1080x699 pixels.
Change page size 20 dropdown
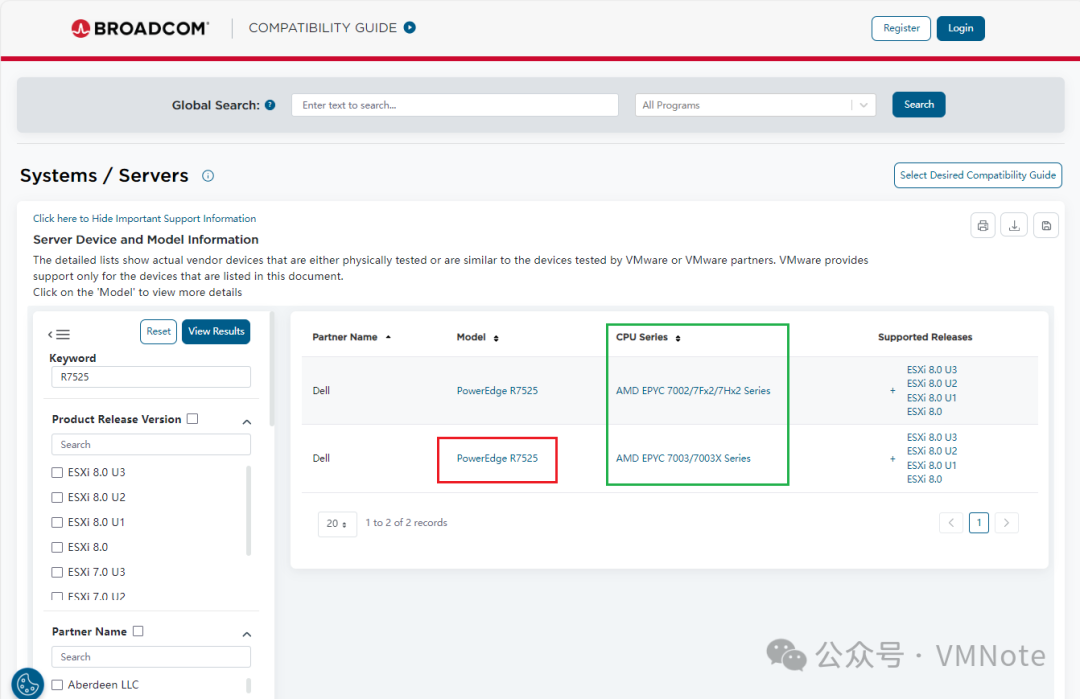337,524
